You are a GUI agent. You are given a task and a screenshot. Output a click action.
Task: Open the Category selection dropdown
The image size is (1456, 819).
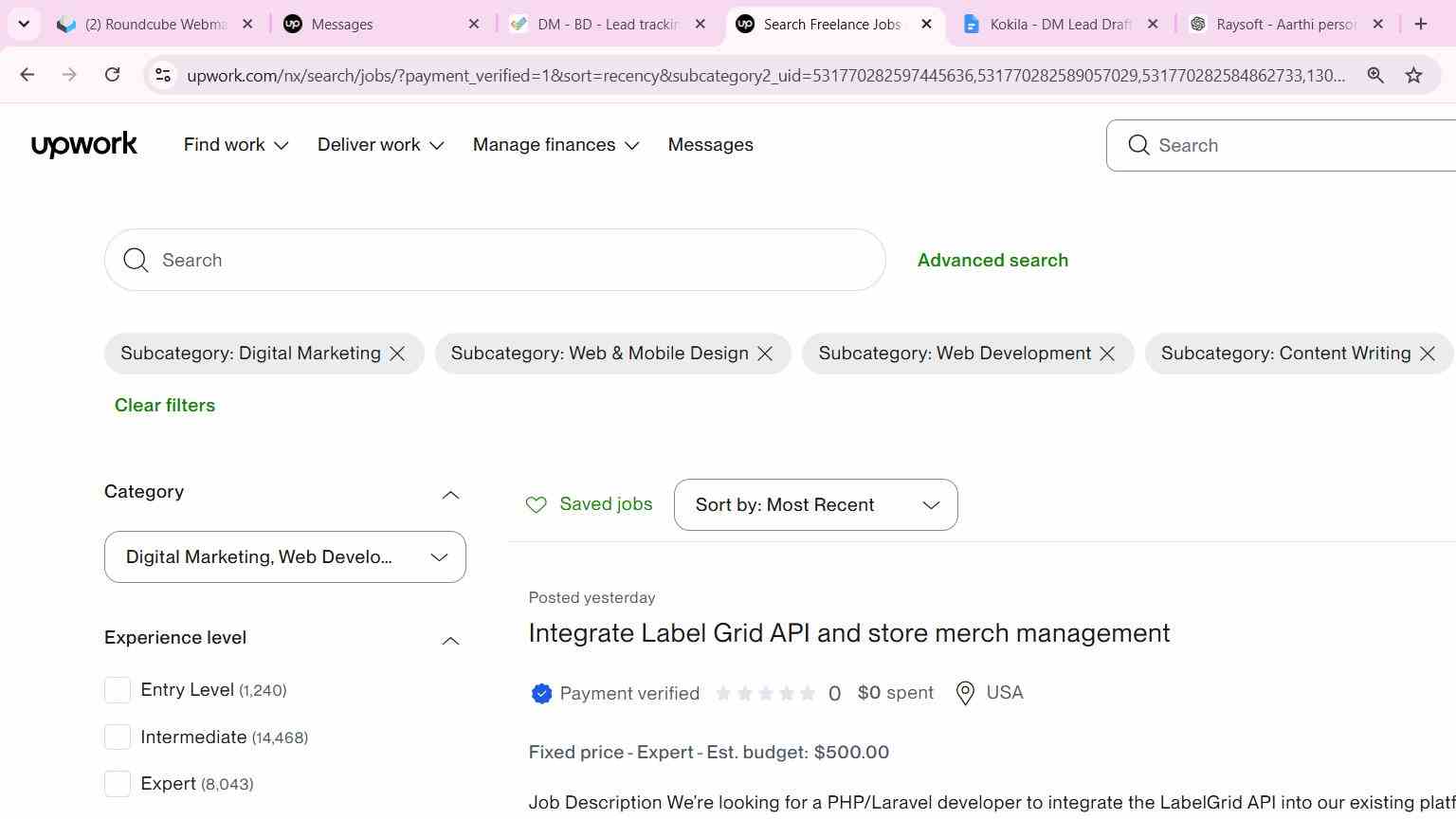[285, 556]
